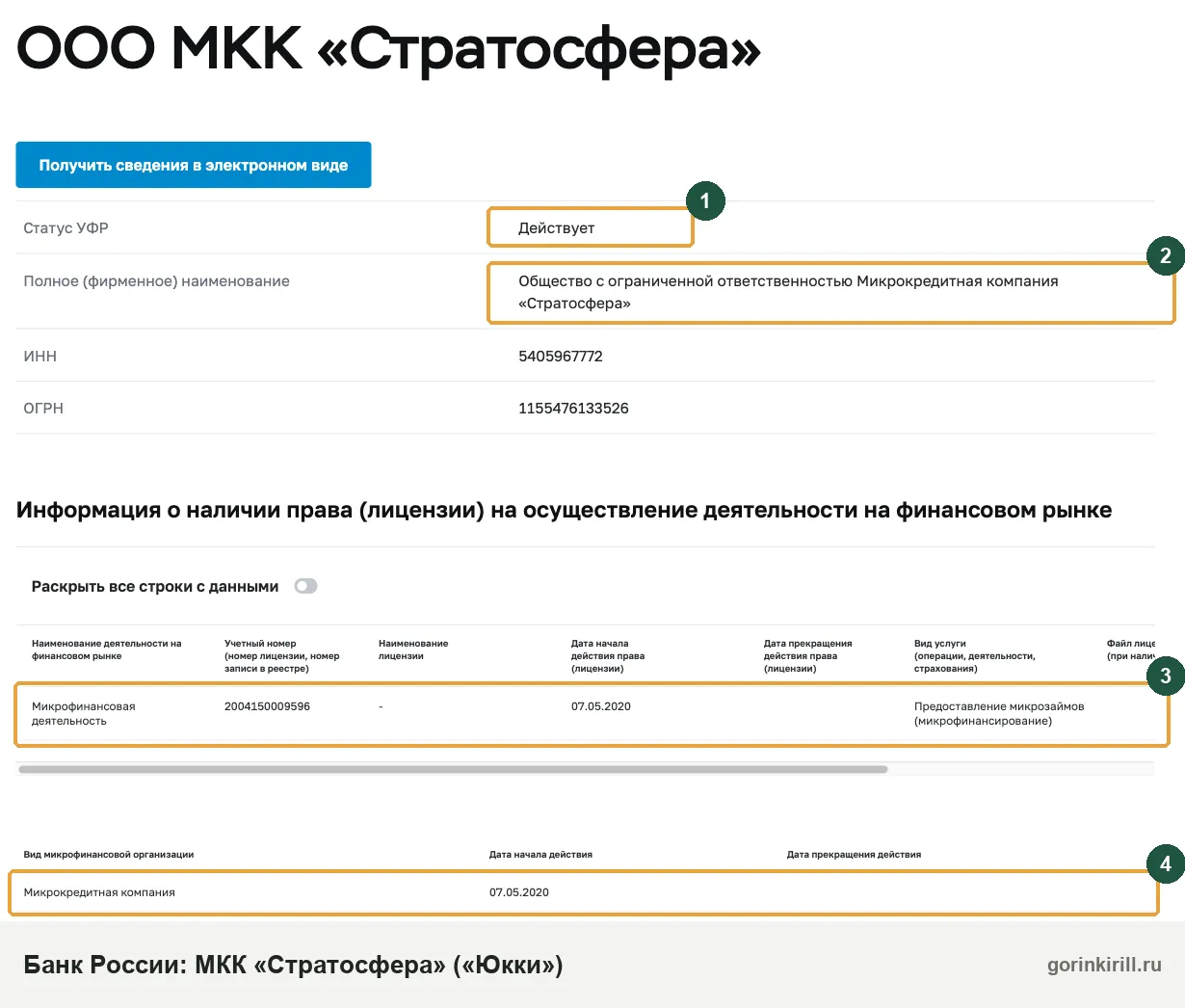Click the license information section heading
1185x1008 pixels.
(x=565, y=511)
